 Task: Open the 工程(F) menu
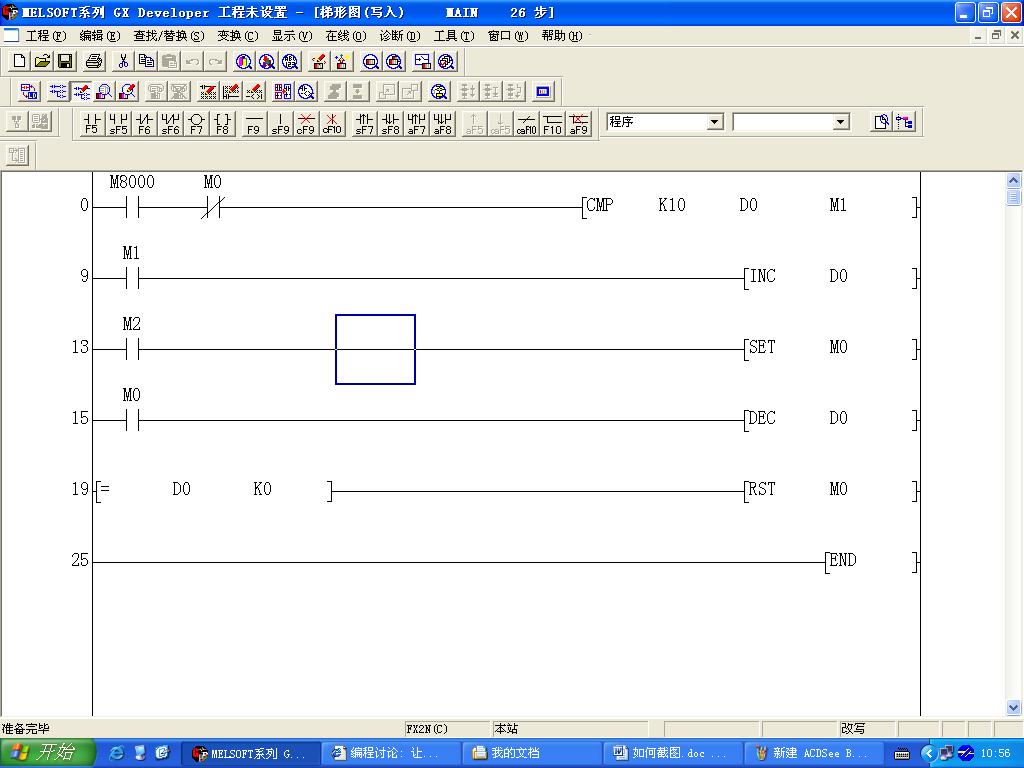click(45, 36)
